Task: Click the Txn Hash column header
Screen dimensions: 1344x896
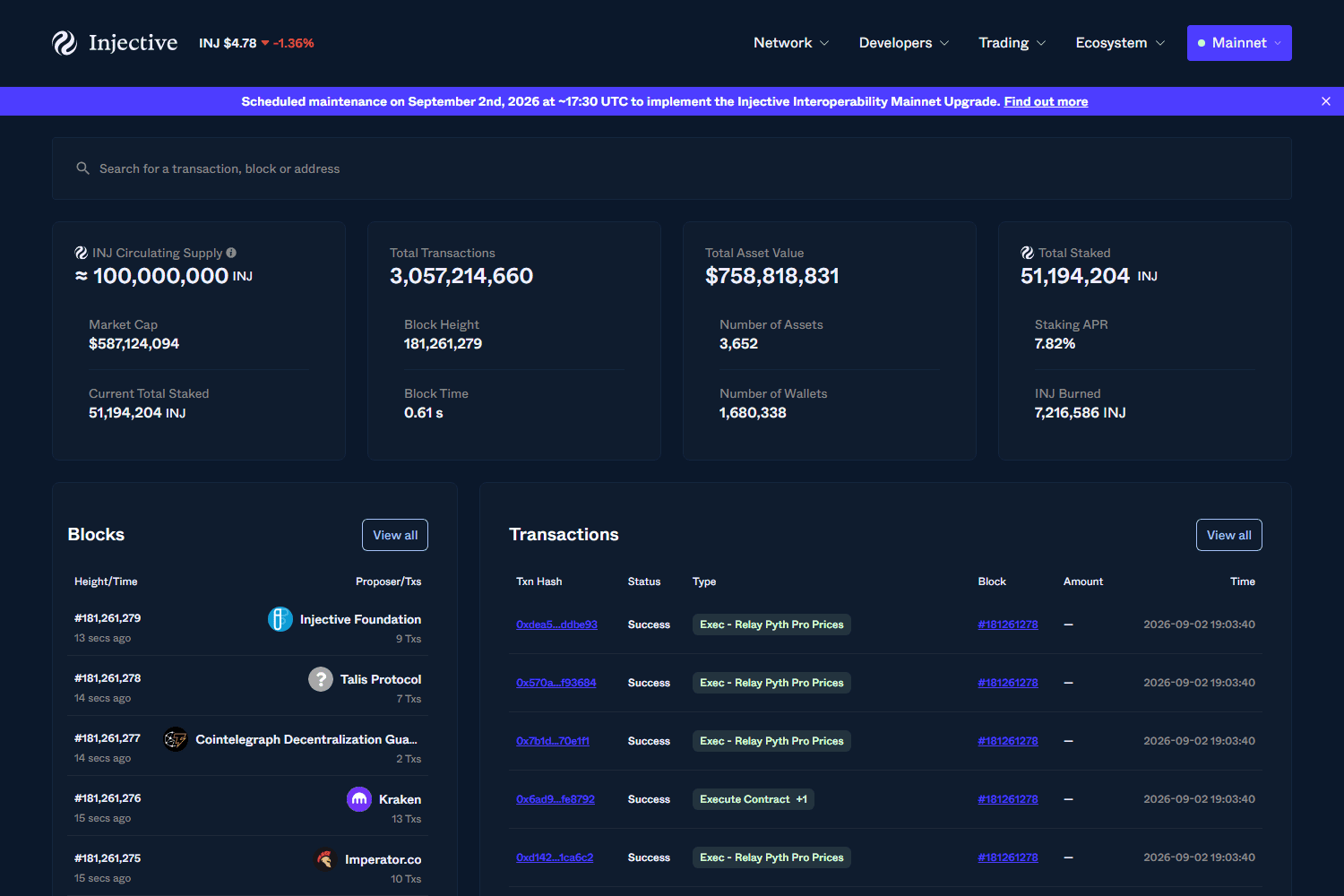Action: pyautogui.click(x=539, y=582)
